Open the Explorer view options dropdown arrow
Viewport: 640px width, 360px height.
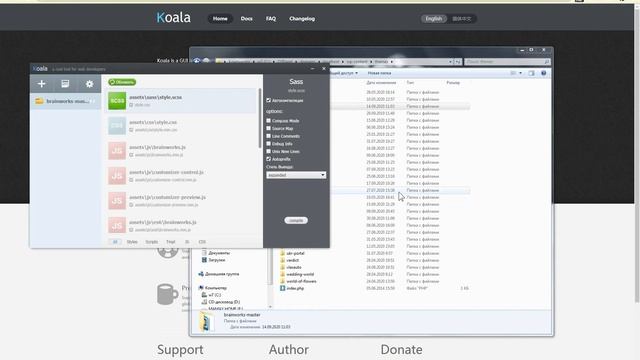coord(520,73)
